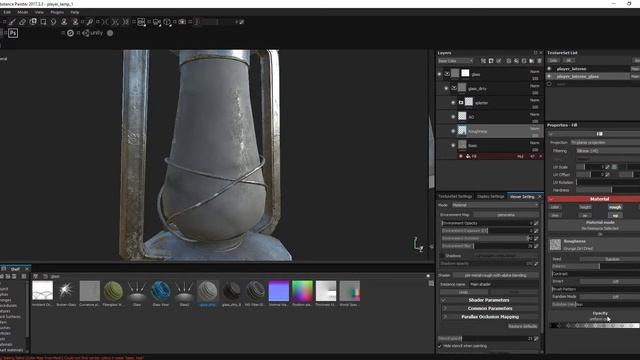The width and height of the screenshot is (640, 360).
Task: Toggle the height channel button
Action: (585, 207)
